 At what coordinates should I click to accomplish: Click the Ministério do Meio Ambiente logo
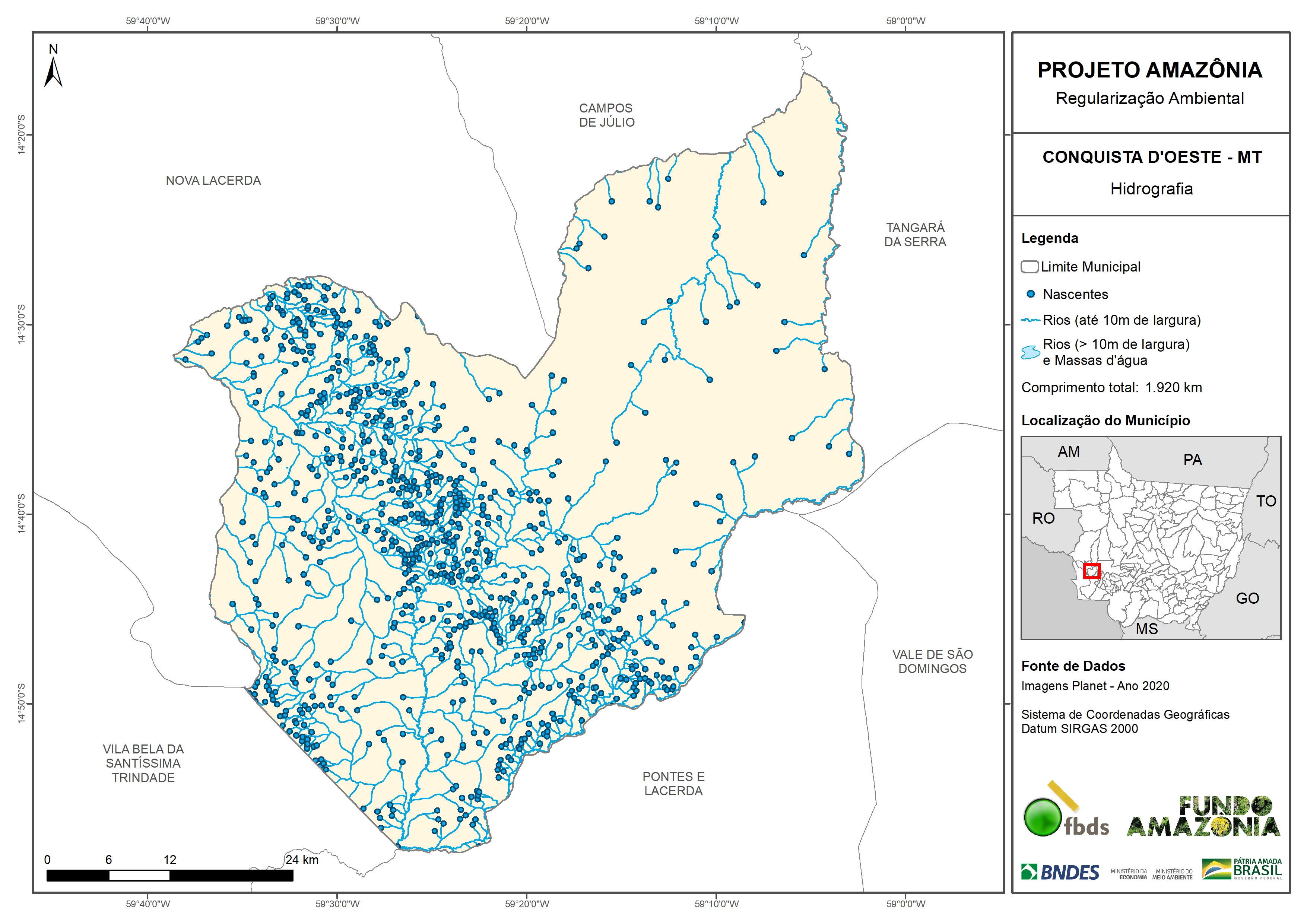[1172, 874]
